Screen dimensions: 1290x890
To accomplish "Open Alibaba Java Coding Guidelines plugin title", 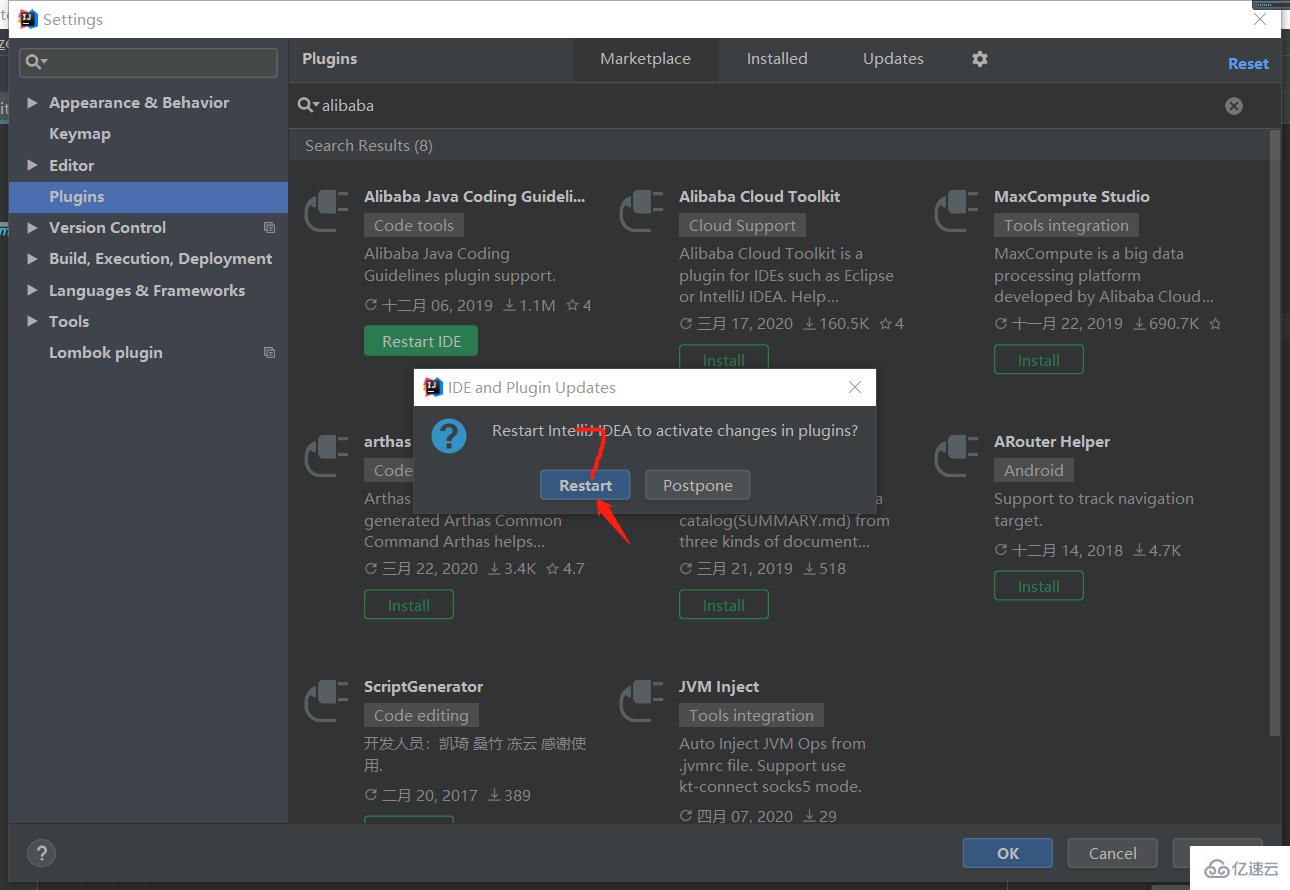I will [475, 197].
